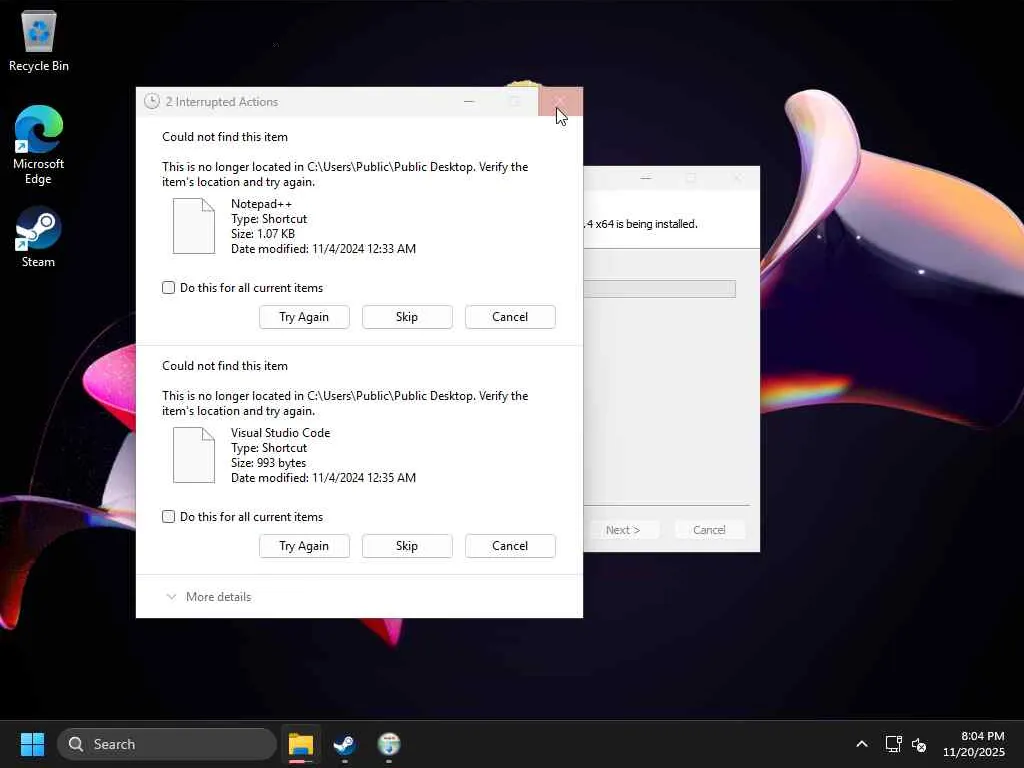Select the Steam desktop shortcut
Screen dimensions: 1024x768
tap(39, 237)
